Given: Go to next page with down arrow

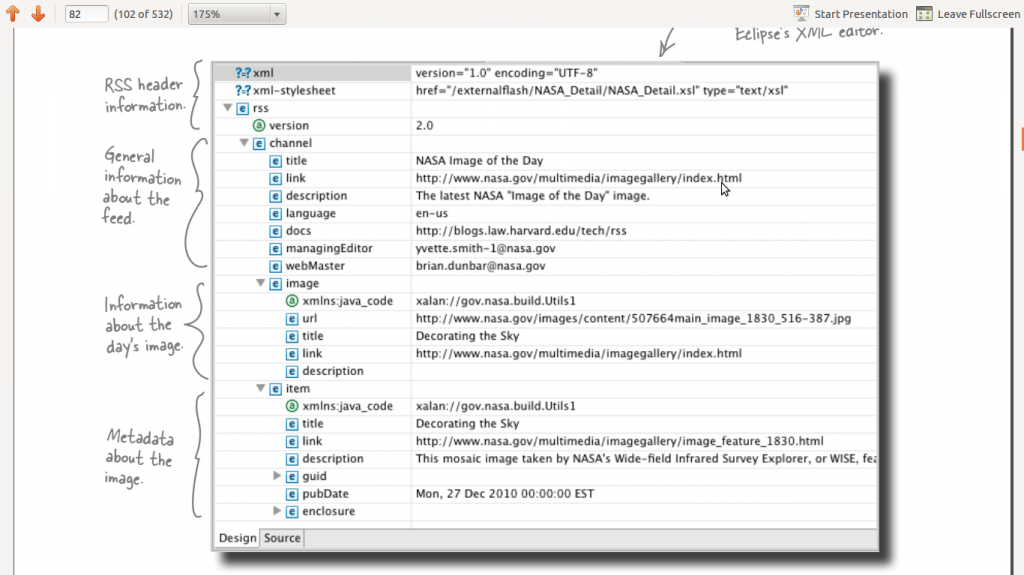Looking at the screenshot, I should (38, 13).
